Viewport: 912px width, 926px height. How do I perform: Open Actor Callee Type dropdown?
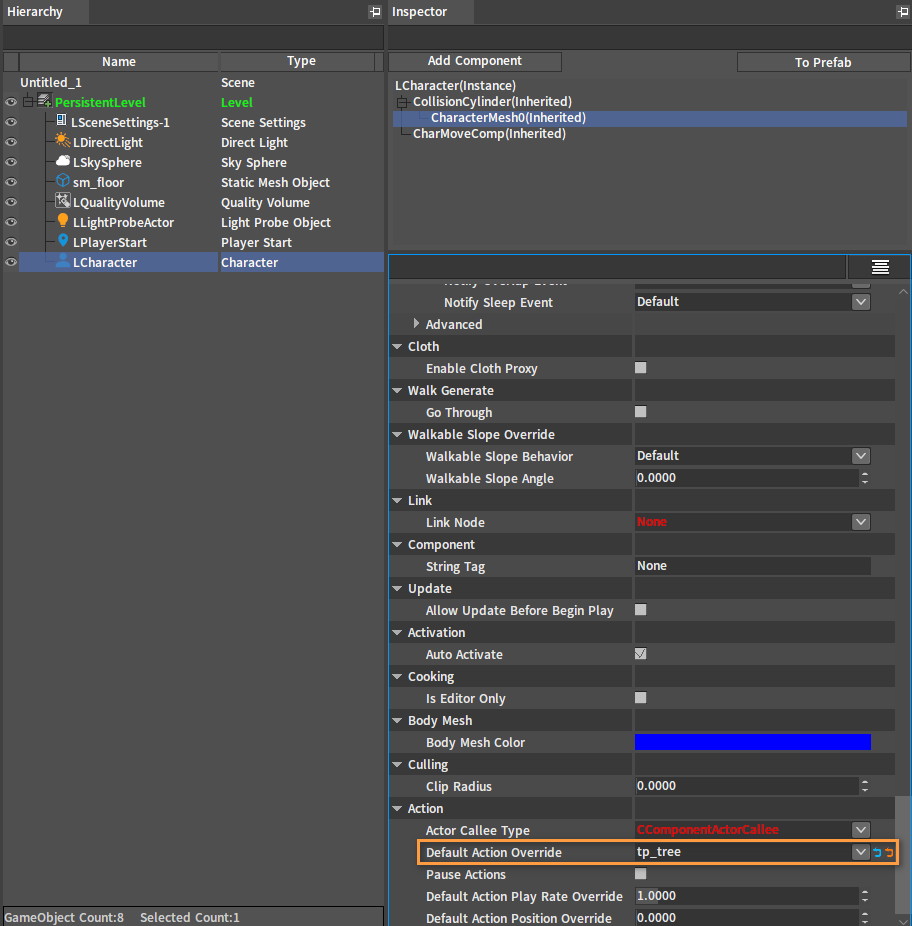pos(861,830)
